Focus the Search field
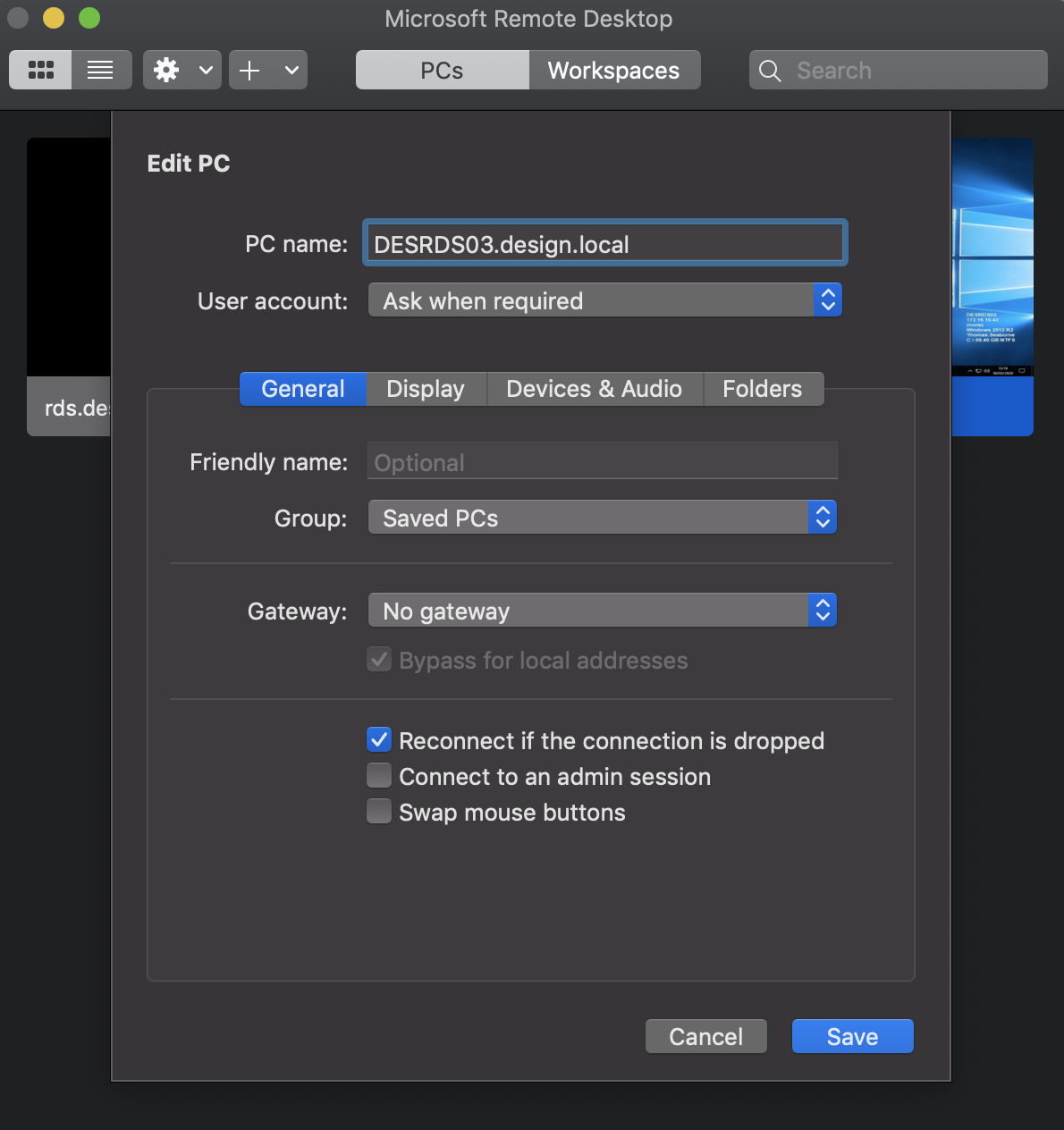Screen dimensions: 1064x1130 898,71
